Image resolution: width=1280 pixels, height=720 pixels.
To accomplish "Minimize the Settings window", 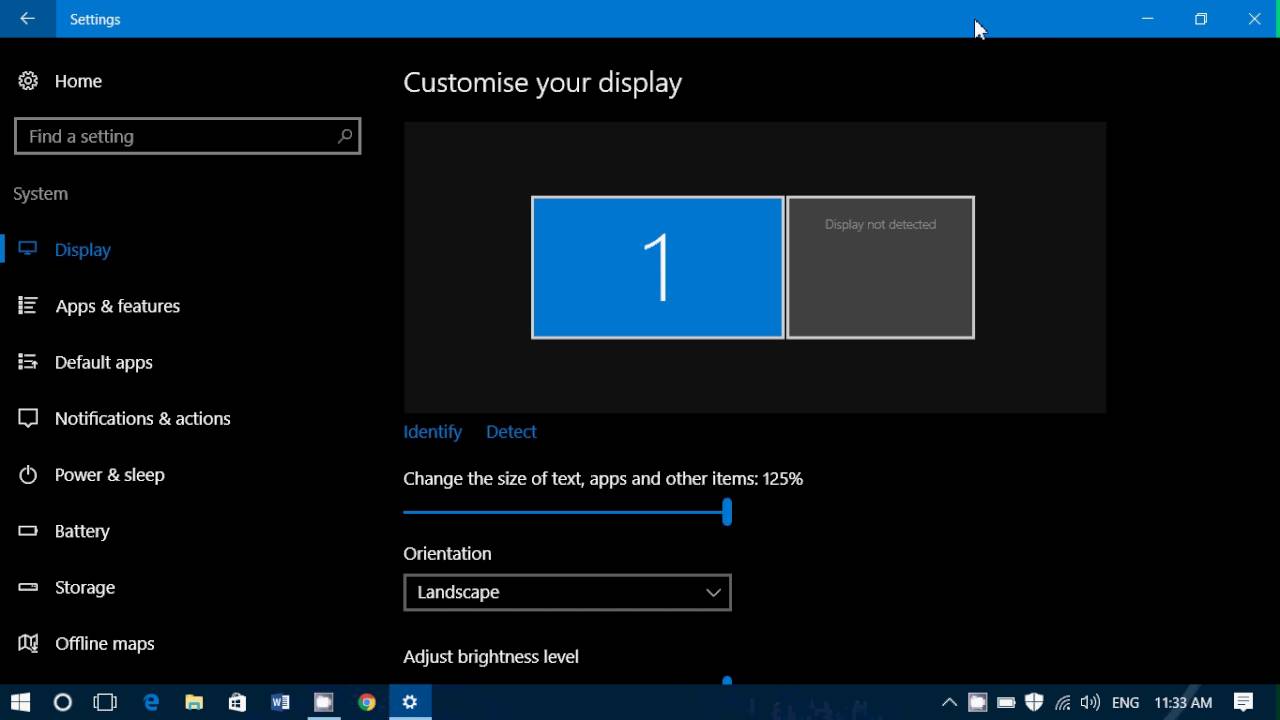I will (x=1148, y=19).
